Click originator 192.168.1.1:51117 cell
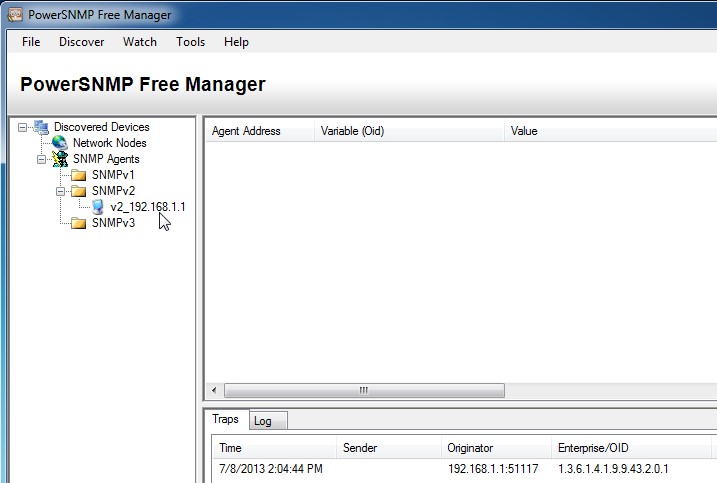This screenshot has height=483, width=717. tap(493, 469)
